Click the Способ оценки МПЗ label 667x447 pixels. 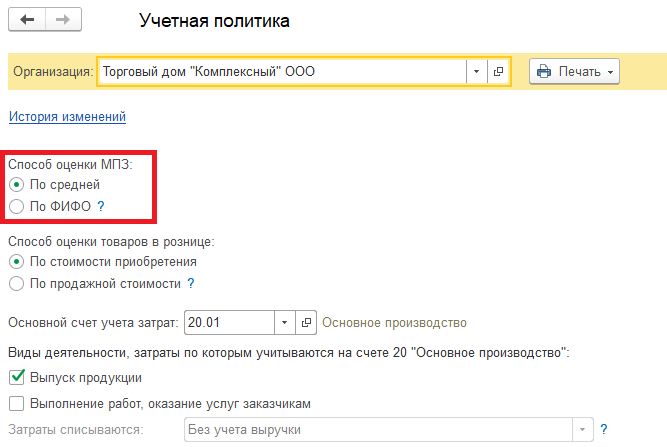tap(70, 165)
